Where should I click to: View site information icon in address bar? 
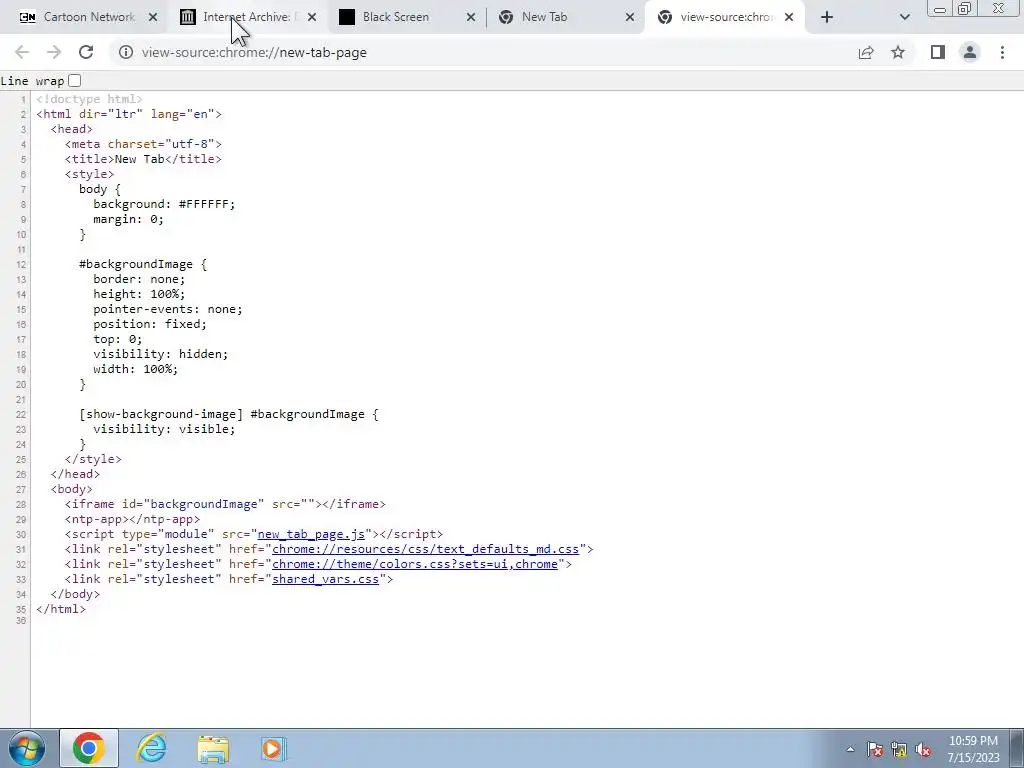pyautogui.click(x=126, y=52)
